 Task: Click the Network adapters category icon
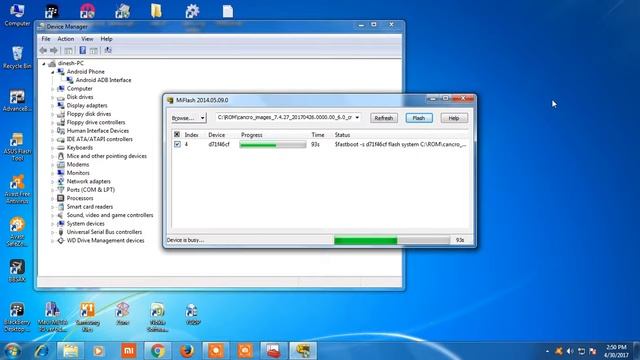coord(61,181)
